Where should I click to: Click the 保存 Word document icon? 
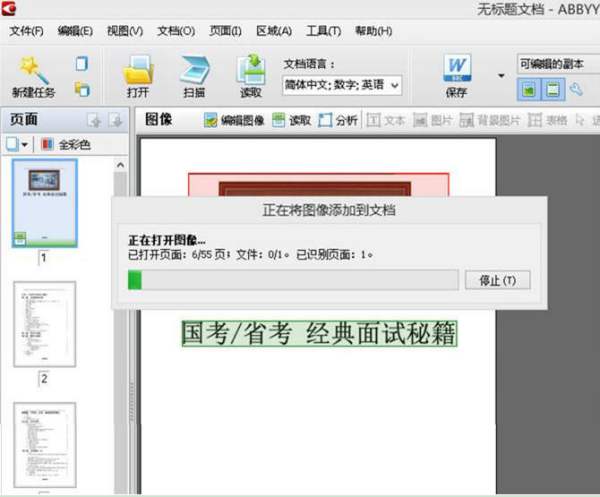tap(456, 71)
